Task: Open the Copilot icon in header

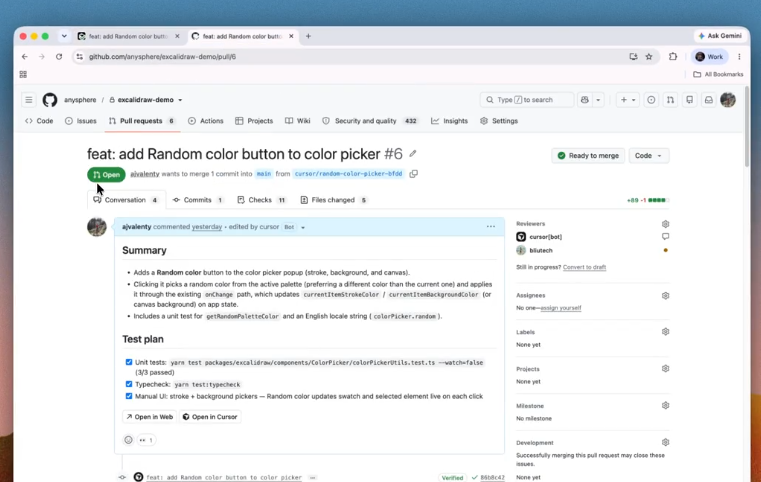Action: [585, 100]
